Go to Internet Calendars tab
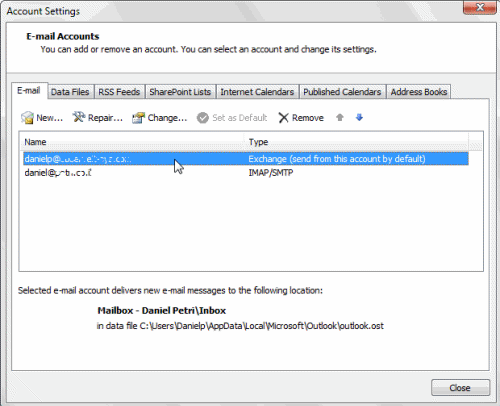The width and height of the screenshot is (500, 406). 257,92
